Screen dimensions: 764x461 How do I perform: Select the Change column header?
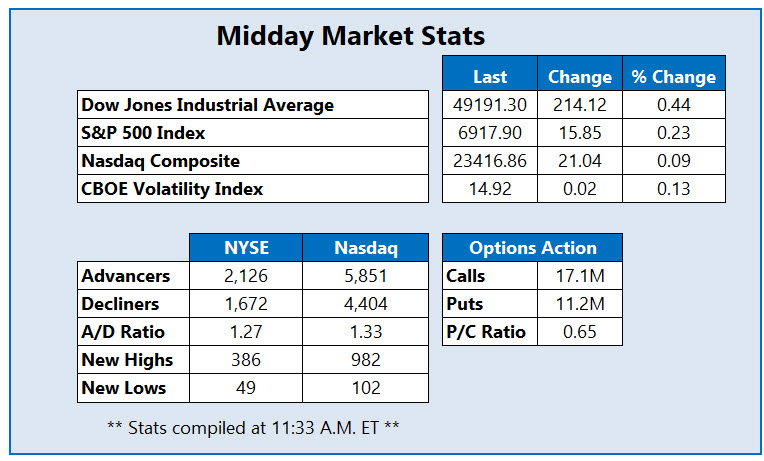click(x=580, y=76)
